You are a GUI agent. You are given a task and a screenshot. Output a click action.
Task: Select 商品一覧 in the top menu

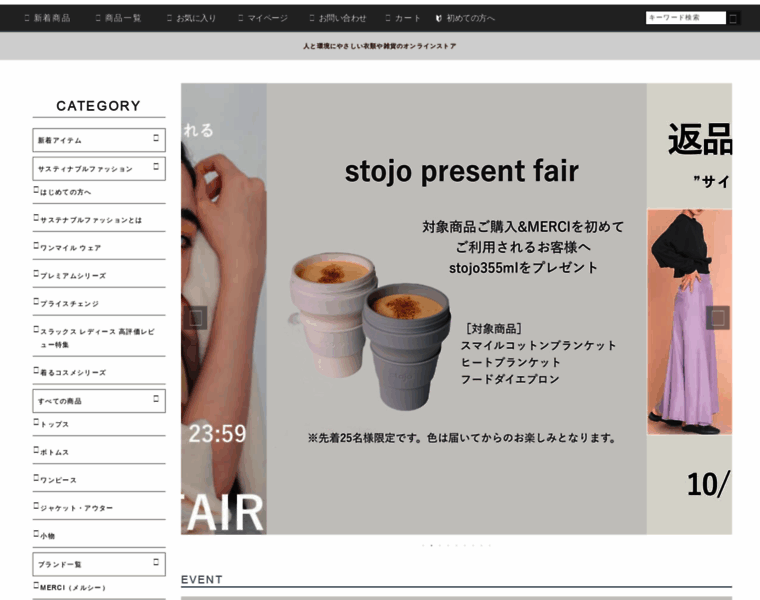pyautogui.click(x=118, y=18)
